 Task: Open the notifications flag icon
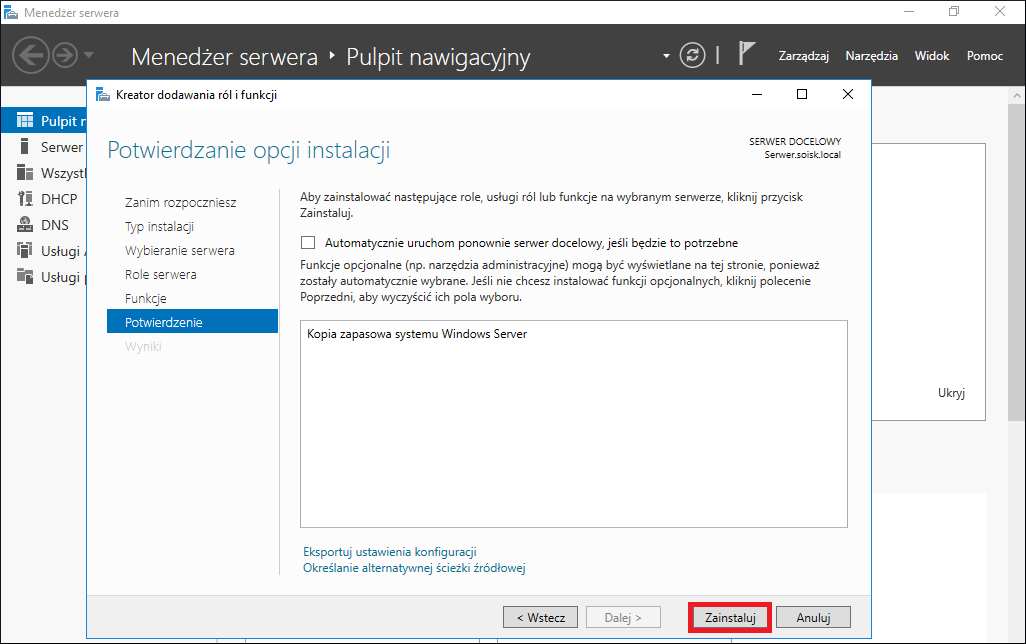click(x=747, y=54)
